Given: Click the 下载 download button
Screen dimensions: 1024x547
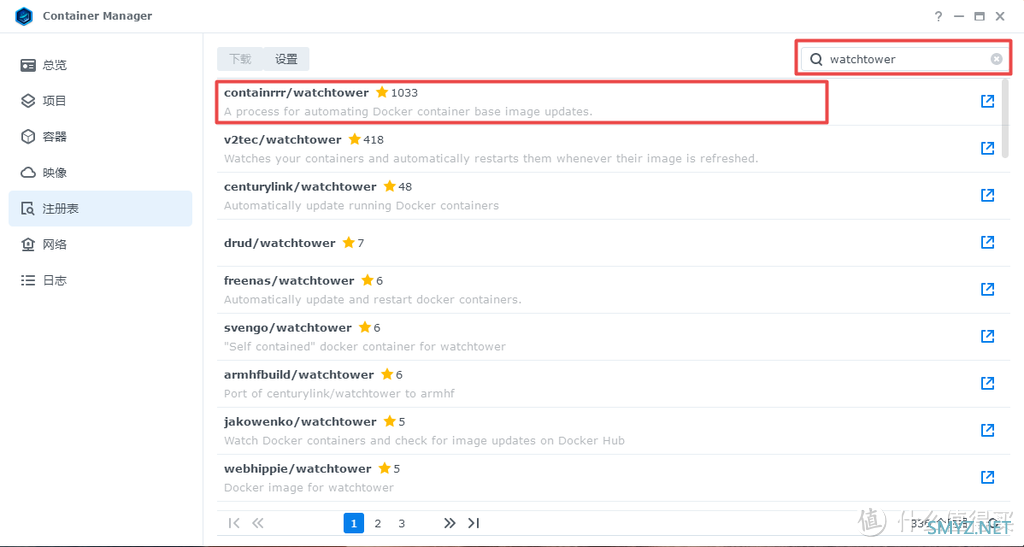Looking at the screenshot, I should pos(240,59).
